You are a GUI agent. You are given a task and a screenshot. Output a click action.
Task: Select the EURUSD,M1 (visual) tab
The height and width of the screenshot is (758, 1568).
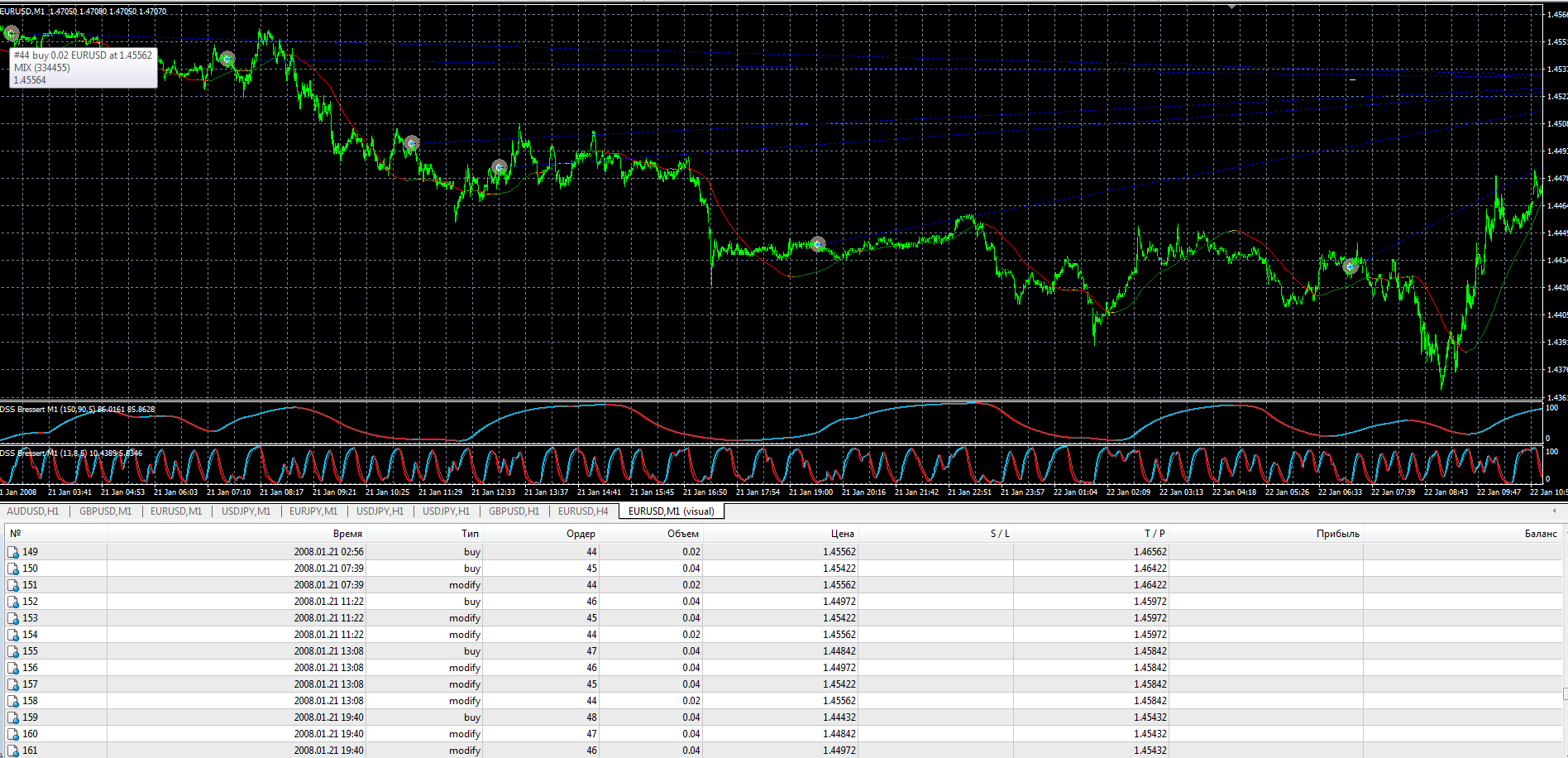(x=672, y=511)
